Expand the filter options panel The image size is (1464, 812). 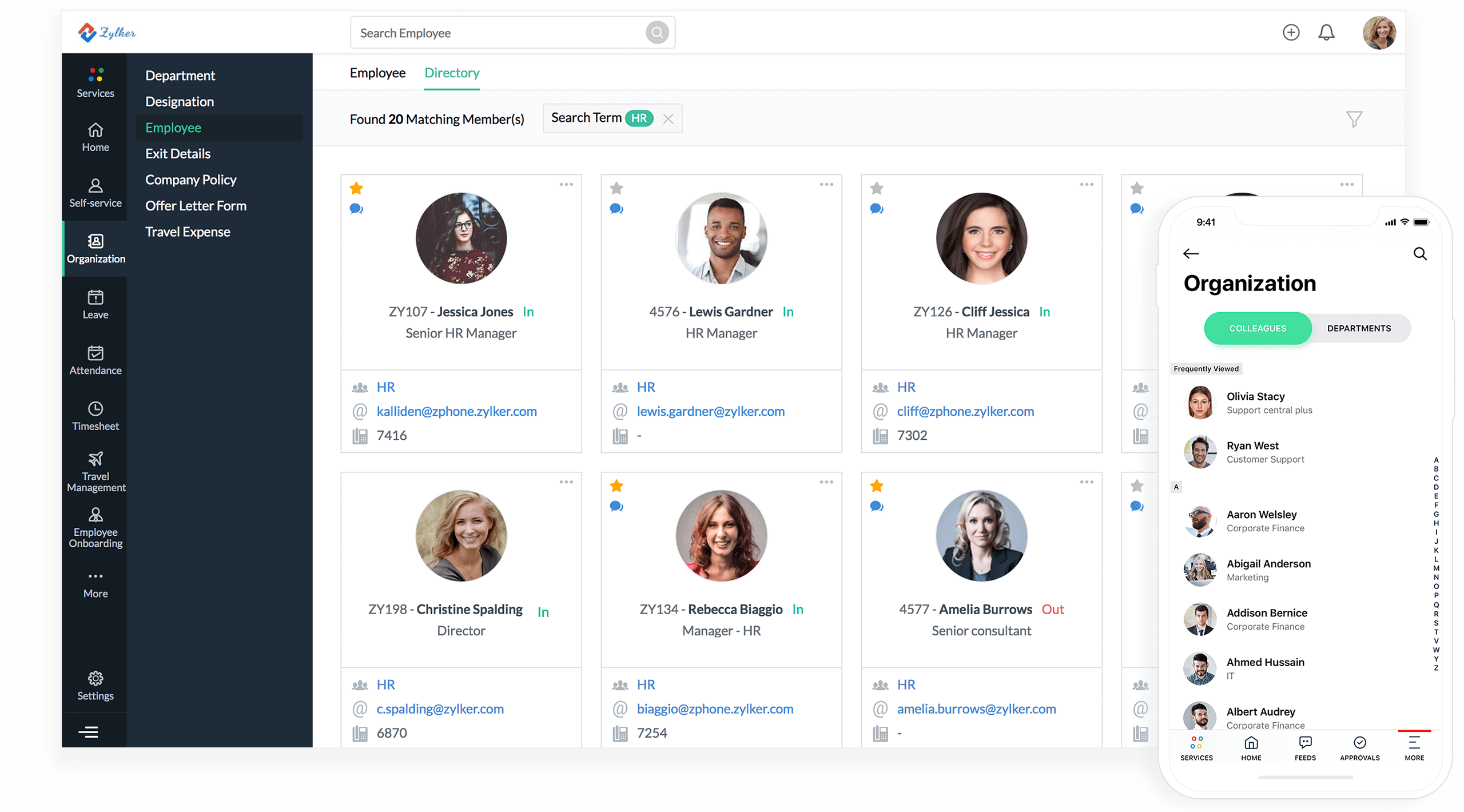click(x=1354, y=119)
